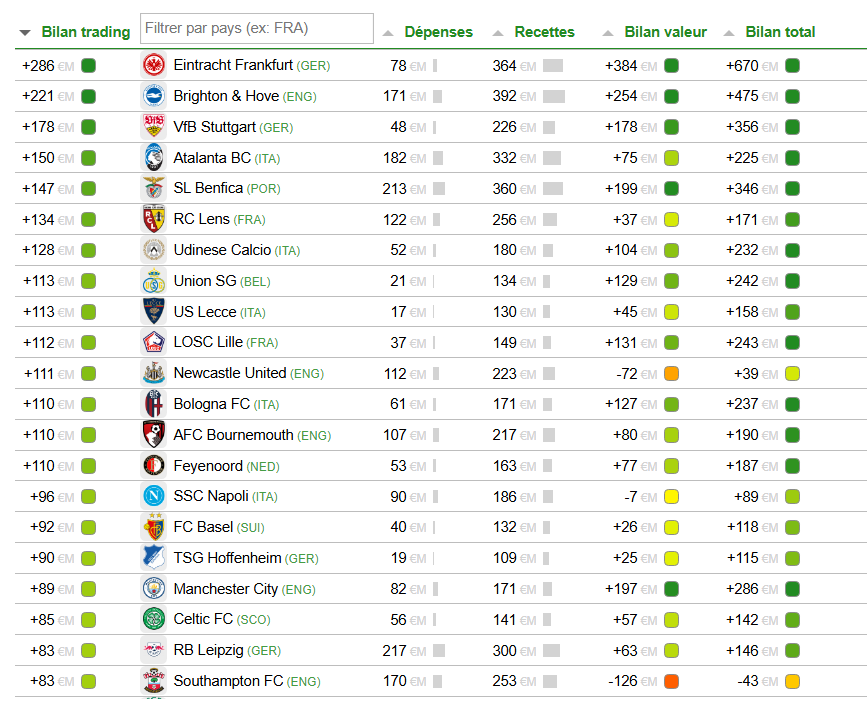Click the Celtic FC club crest
This screenshot has height=701, width=867.
[x=153, y=619]
